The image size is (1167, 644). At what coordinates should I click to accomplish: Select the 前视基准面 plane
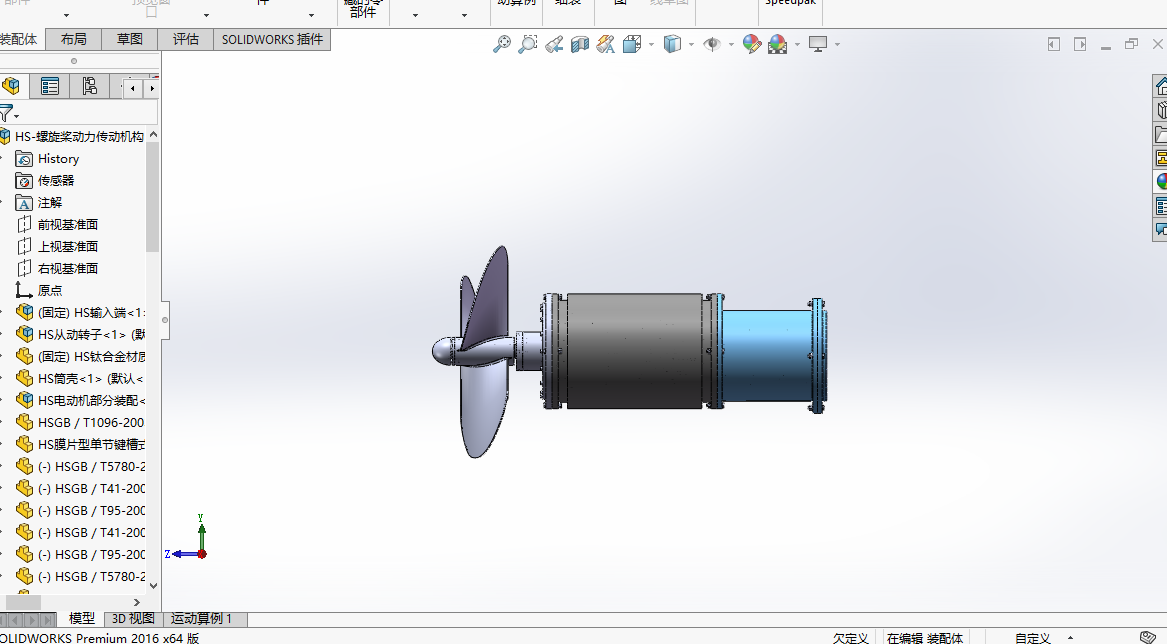coord(67,224)
